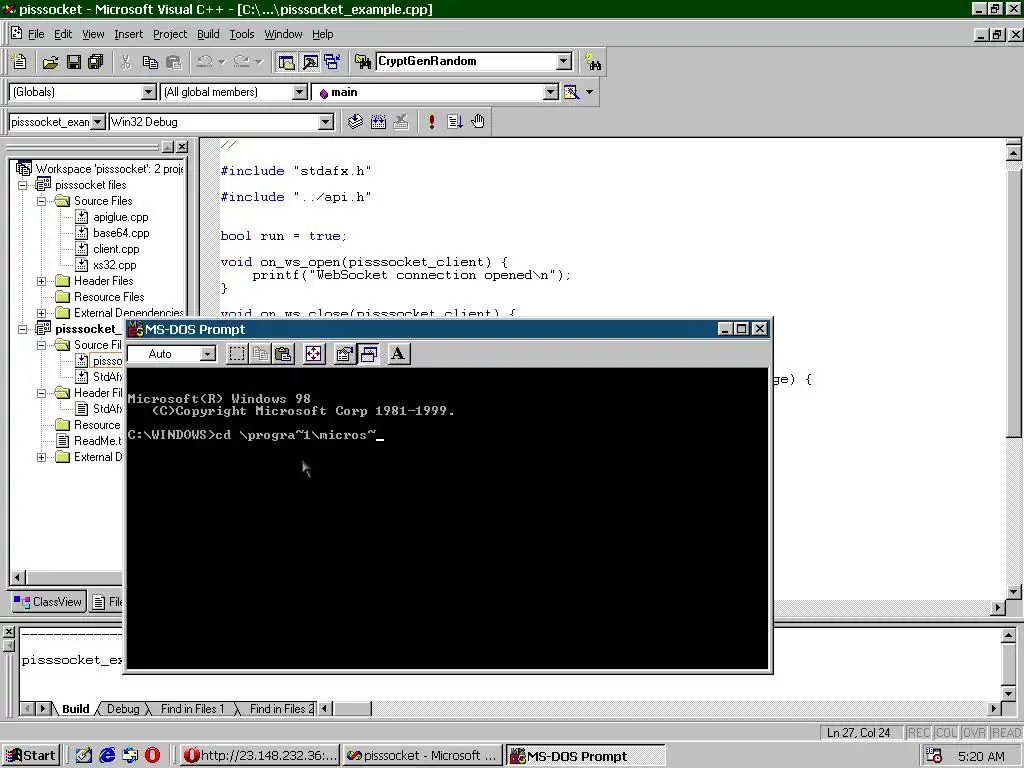Screen dimensions: 1024x768
Task: Open the Window List icon
Action: [x=332, y=61]
